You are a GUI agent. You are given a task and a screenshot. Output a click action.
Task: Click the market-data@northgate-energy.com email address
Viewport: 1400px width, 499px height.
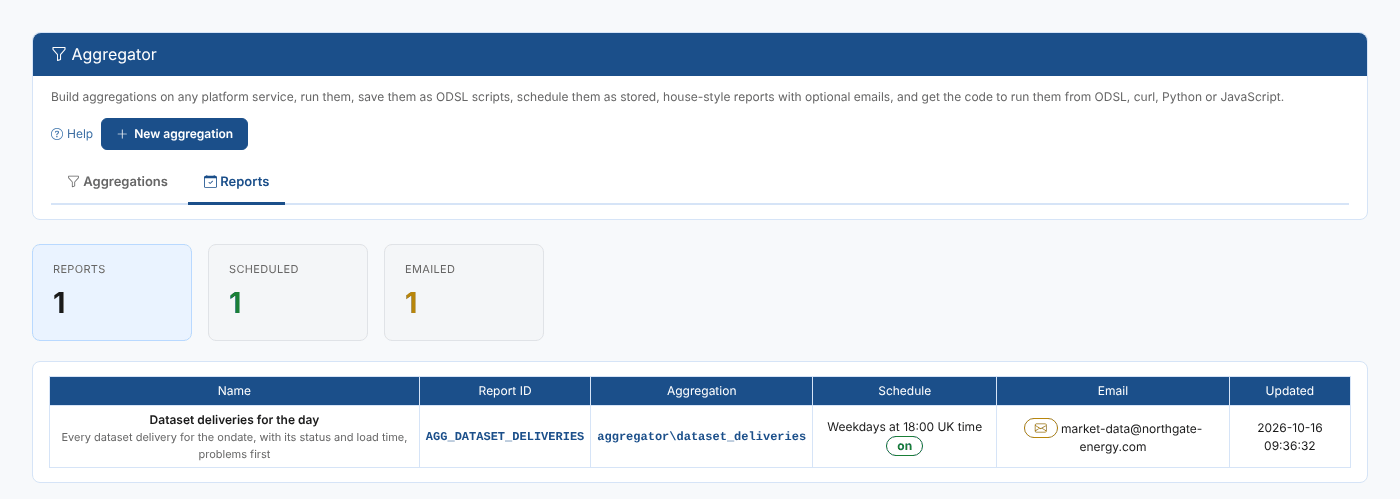(1131, 437)
